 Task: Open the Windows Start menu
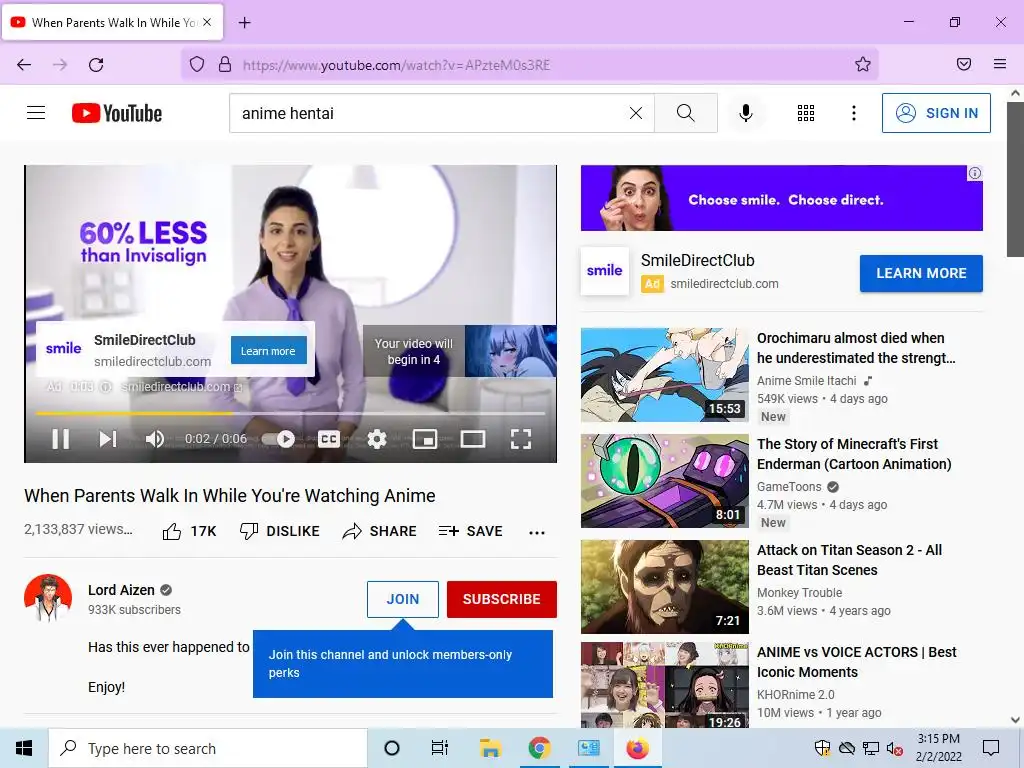24,748
